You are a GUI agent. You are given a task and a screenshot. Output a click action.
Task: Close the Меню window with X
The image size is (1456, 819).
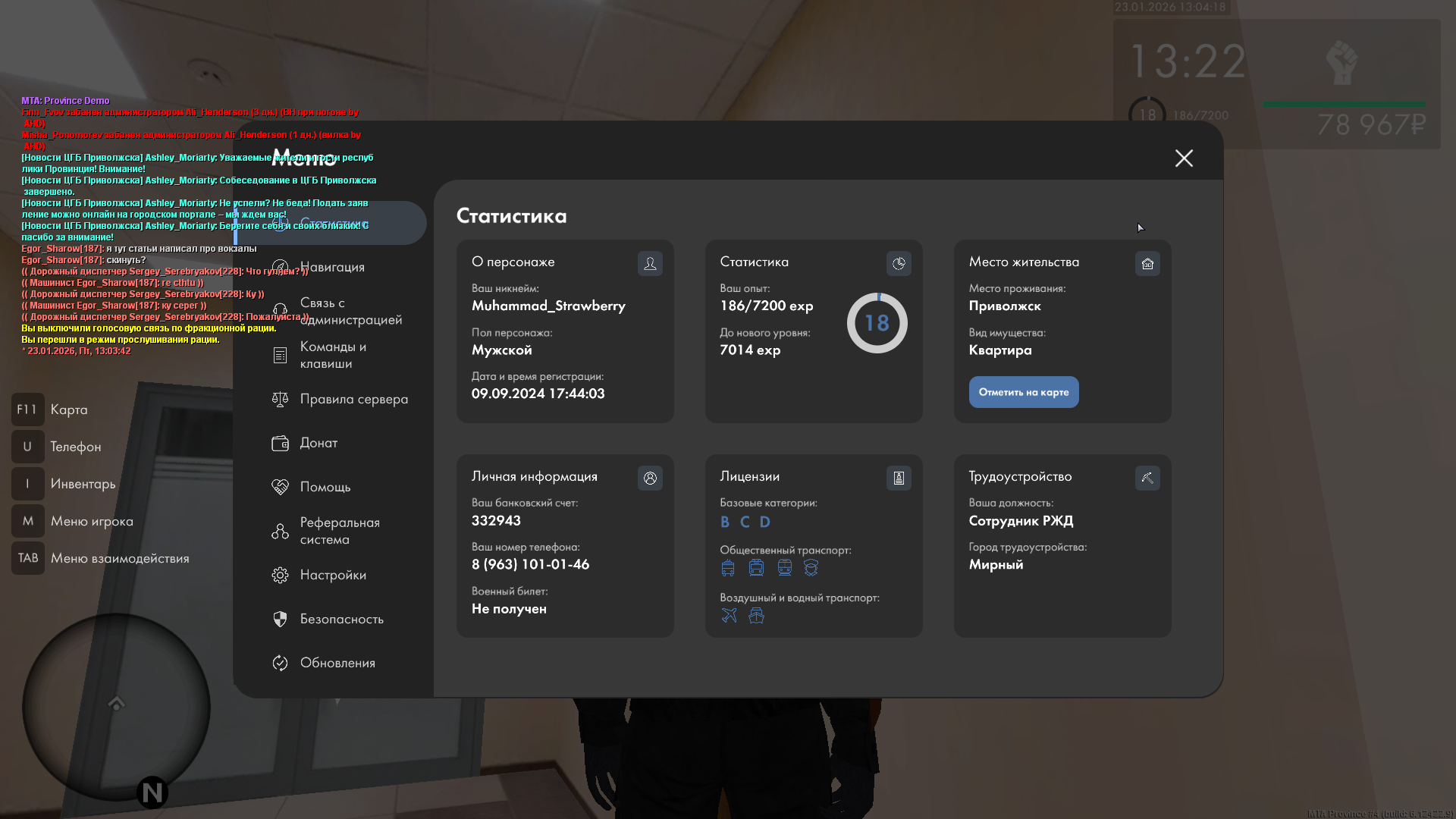(1184, 158)
